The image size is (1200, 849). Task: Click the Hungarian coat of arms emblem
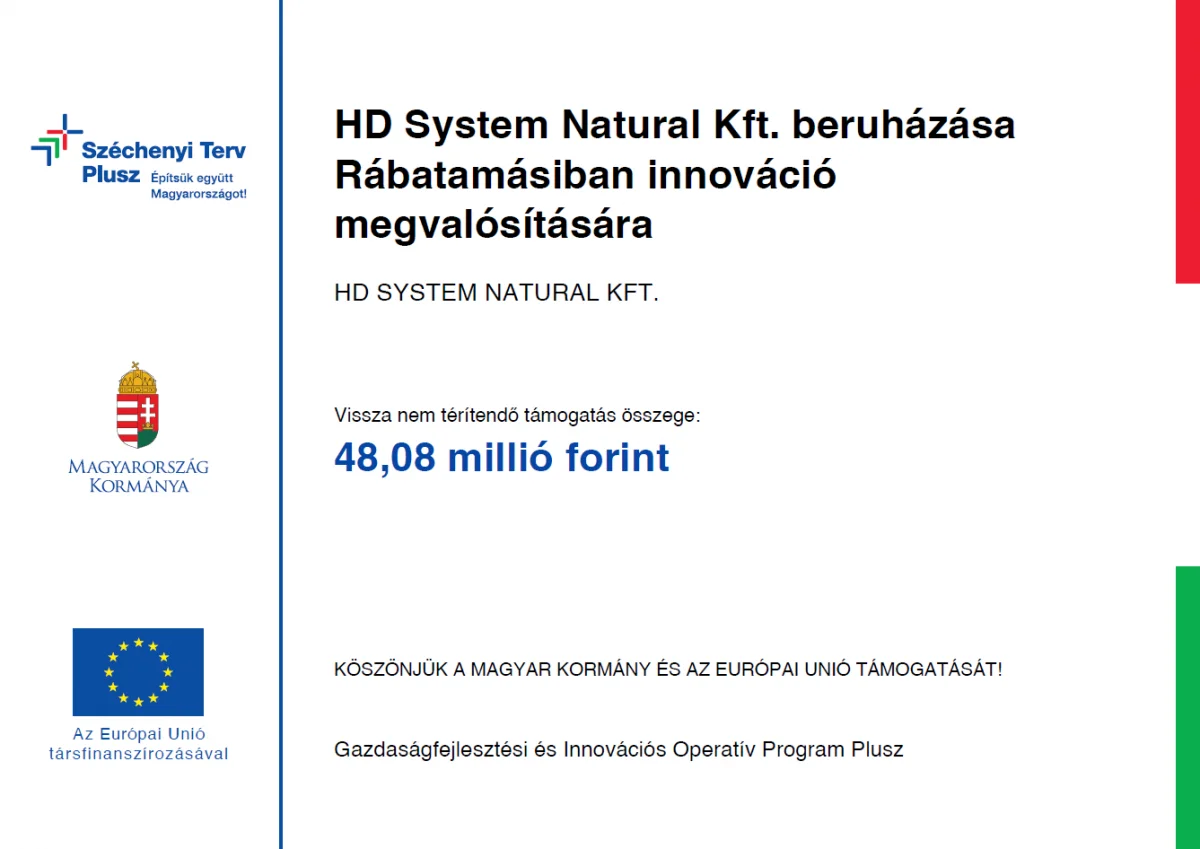138,410
